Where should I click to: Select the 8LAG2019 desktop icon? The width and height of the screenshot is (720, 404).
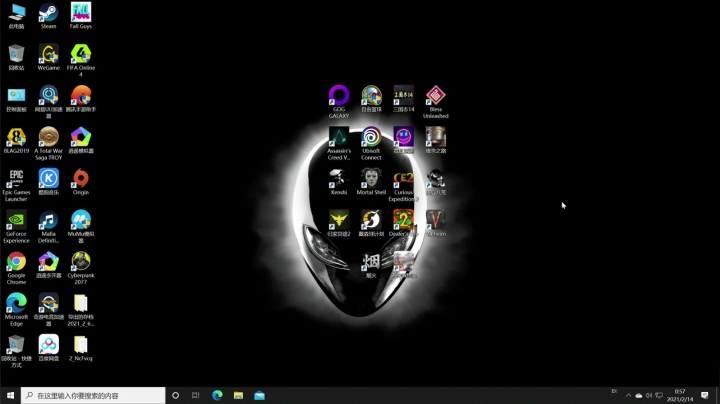[x=16, y=140]
